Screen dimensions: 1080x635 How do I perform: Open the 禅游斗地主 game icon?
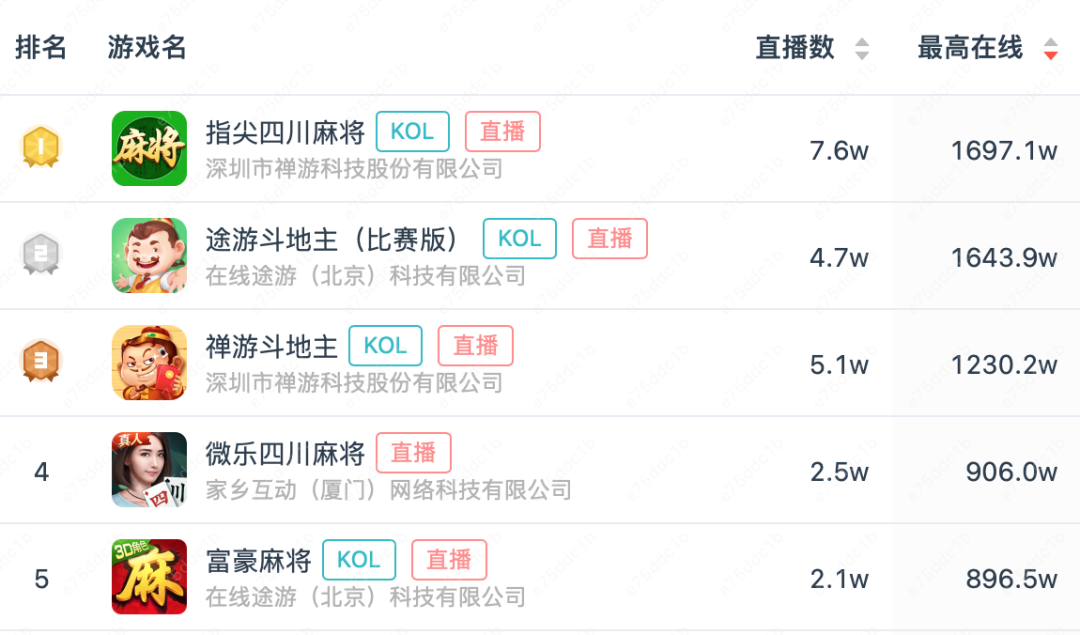coord(149,362)
